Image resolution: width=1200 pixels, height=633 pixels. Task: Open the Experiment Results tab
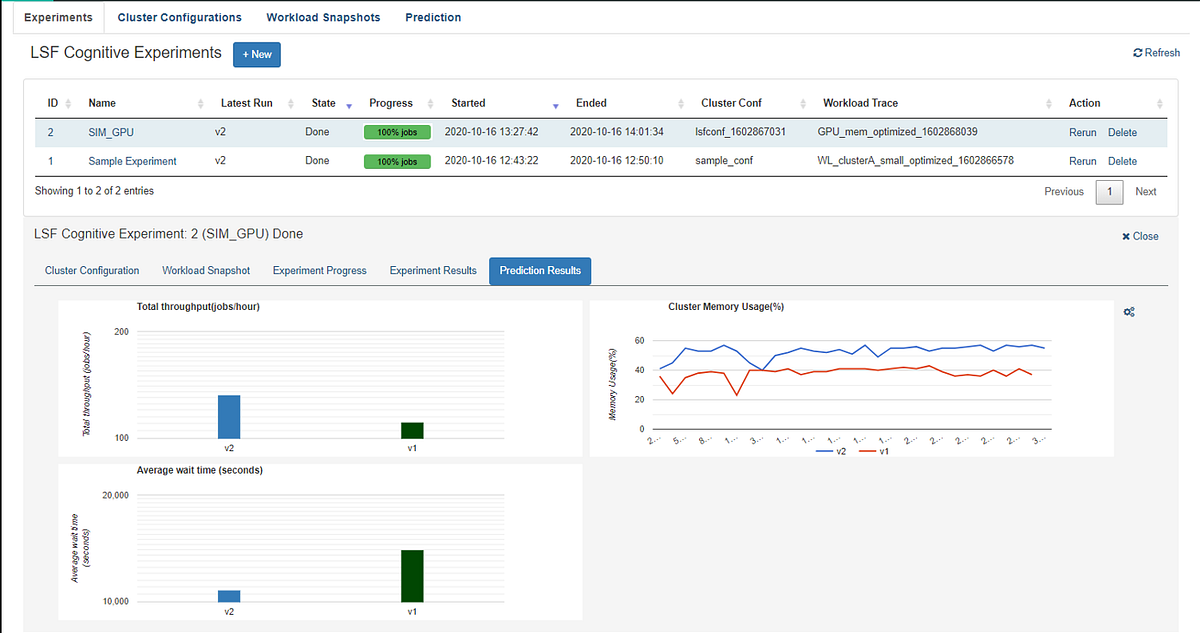point(433,270)
